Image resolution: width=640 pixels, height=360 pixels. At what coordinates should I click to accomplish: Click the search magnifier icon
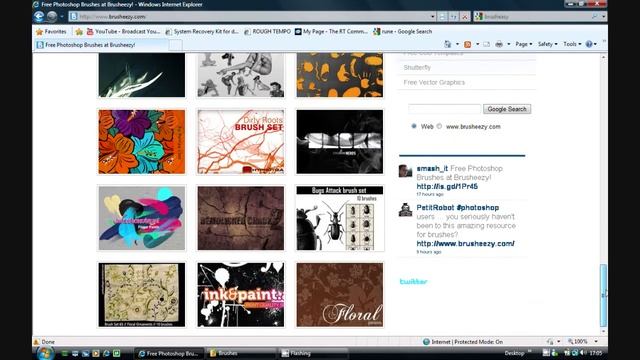(x=595, y=17)
